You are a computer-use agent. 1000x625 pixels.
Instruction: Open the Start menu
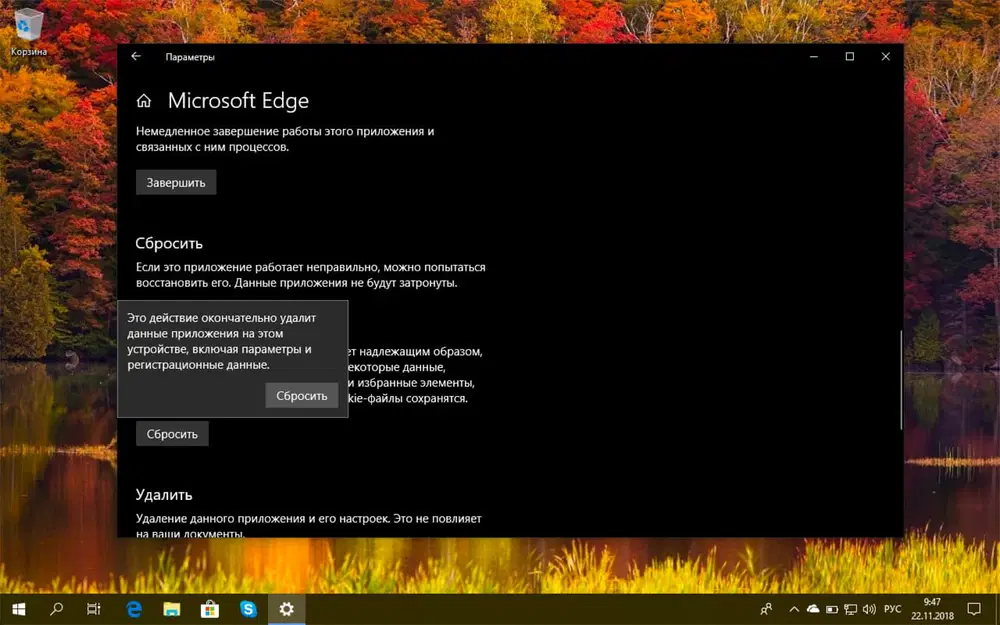point(19,609)
